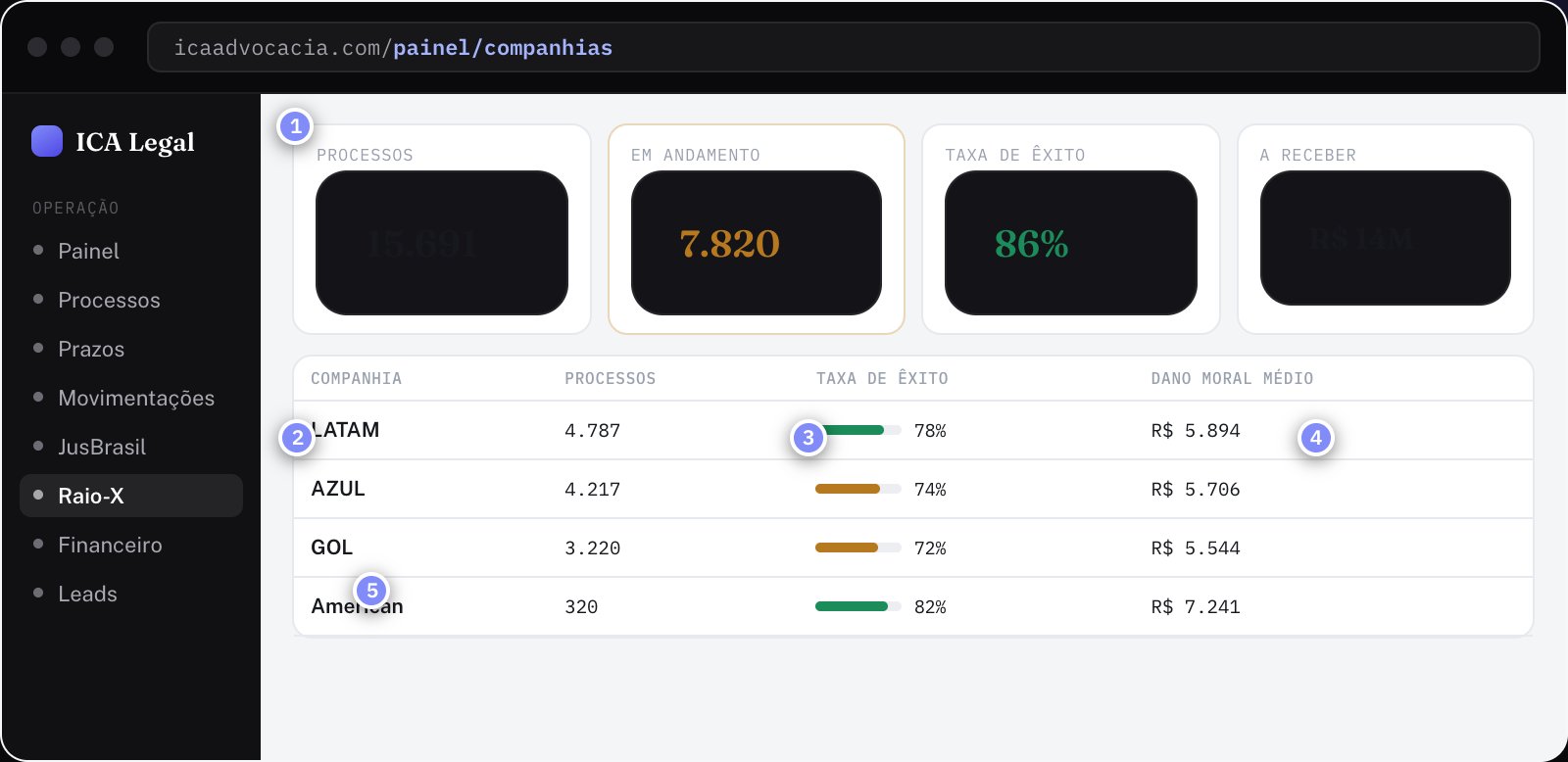Click AZUL's 4.217 process count
The image size is (1568, 762).
coord(592,489)
